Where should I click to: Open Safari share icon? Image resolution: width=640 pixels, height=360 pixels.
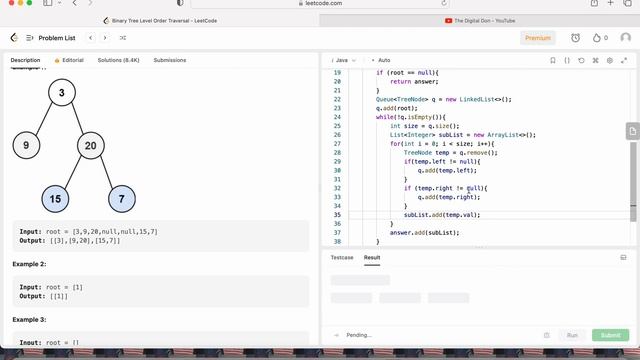coord(594,3)
